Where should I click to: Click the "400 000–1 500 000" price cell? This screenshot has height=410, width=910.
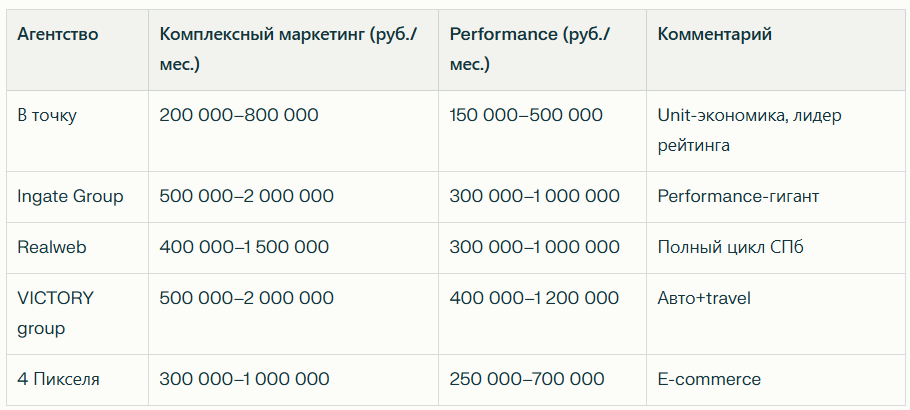point(244,247)
